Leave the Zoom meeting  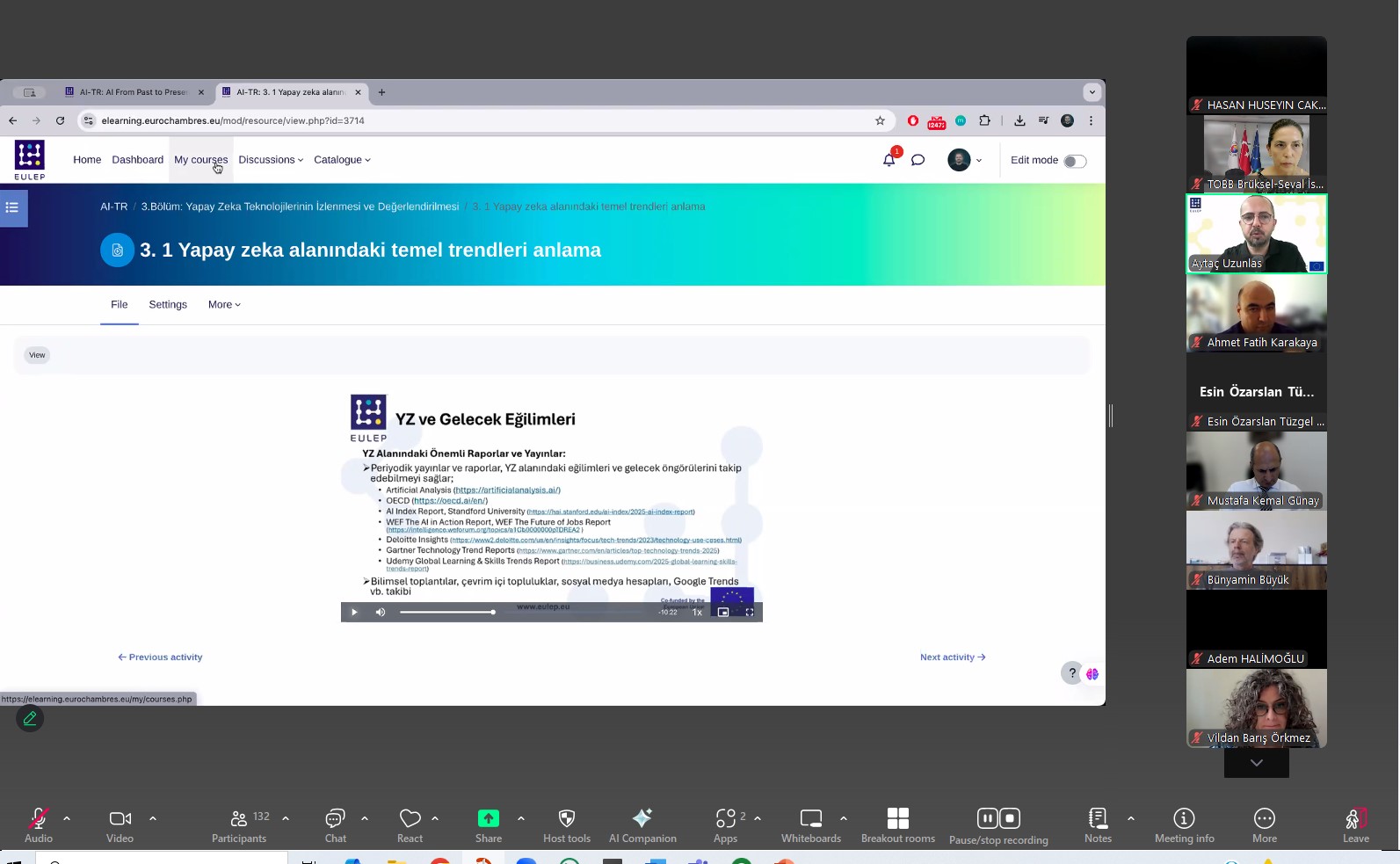[1355, 824]
